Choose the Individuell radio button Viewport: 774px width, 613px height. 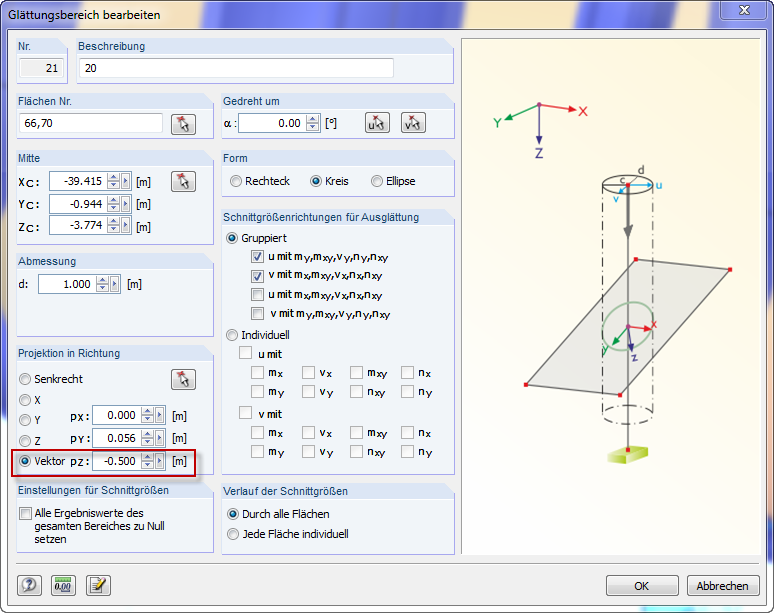coord(232,335)
